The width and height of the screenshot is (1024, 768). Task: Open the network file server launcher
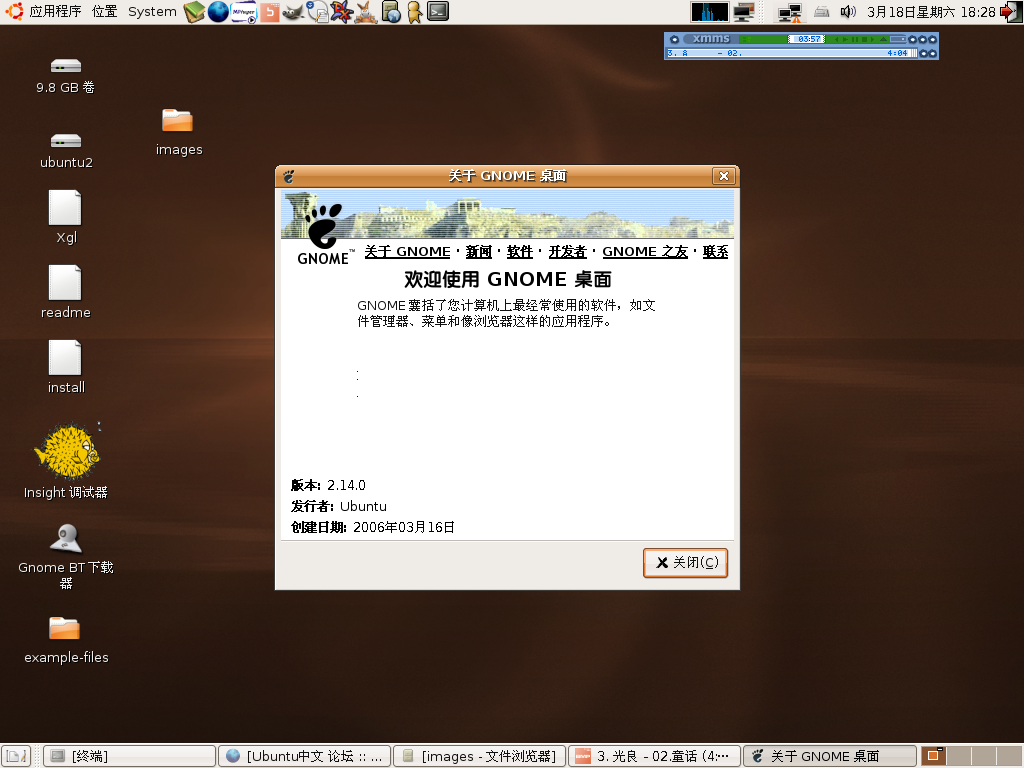[391, 12]
